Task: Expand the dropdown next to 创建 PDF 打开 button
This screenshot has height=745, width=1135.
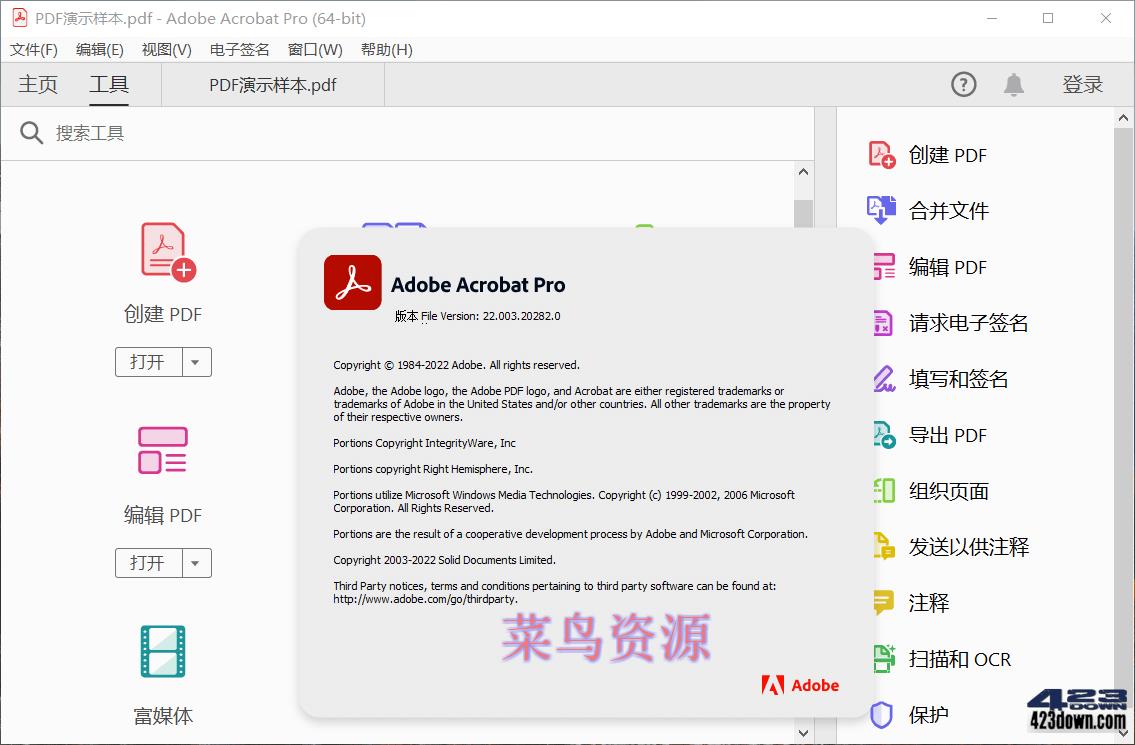Action: [x=197, y=362]
